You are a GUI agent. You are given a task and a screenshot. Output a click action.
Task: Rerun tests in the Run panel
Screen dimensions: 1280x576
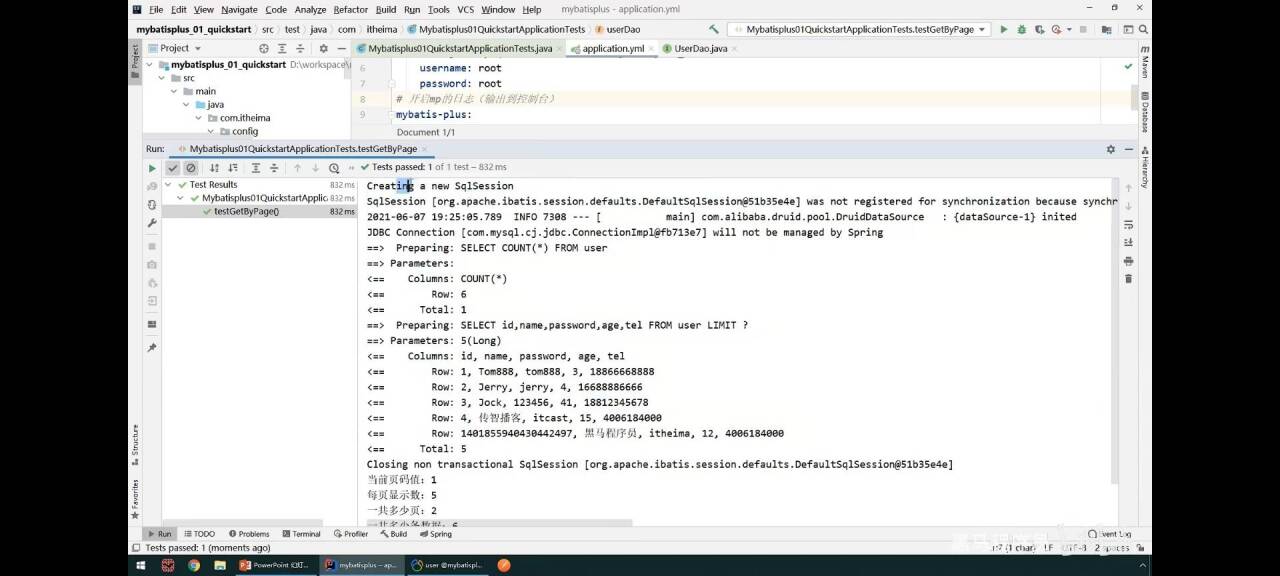click(152, 168)
